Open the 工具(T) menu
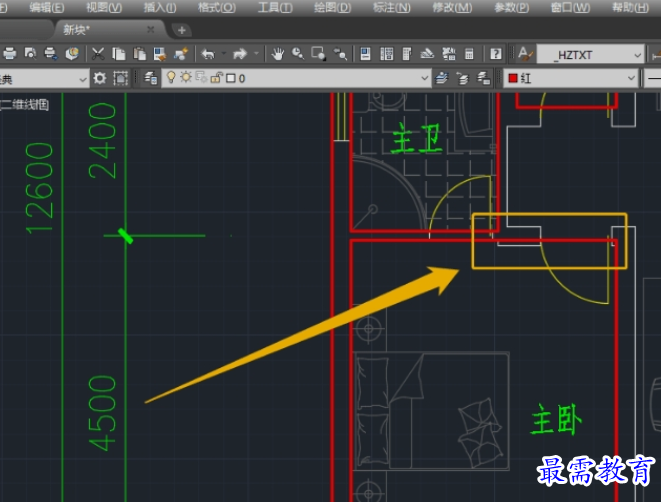 click(275, 8)
